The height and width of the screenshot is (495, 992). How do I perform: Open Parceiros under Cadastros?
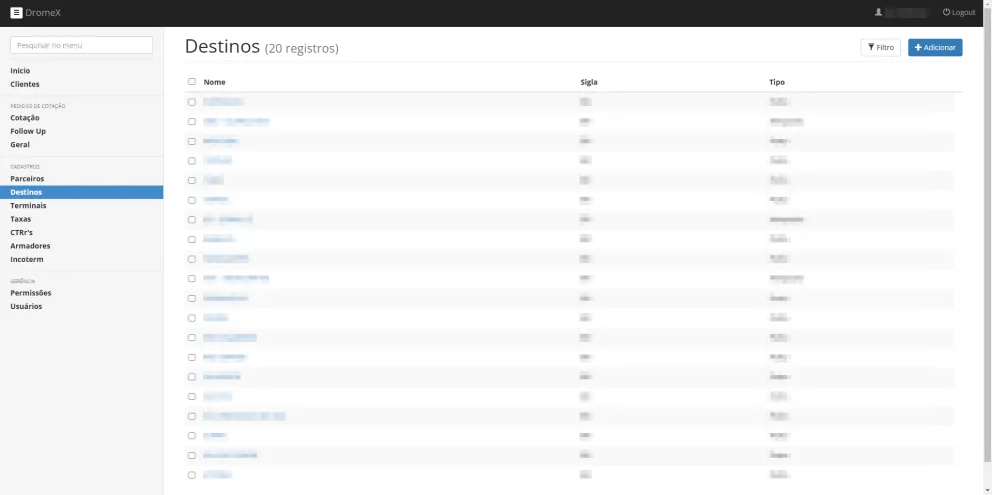[x=27, y=178]
